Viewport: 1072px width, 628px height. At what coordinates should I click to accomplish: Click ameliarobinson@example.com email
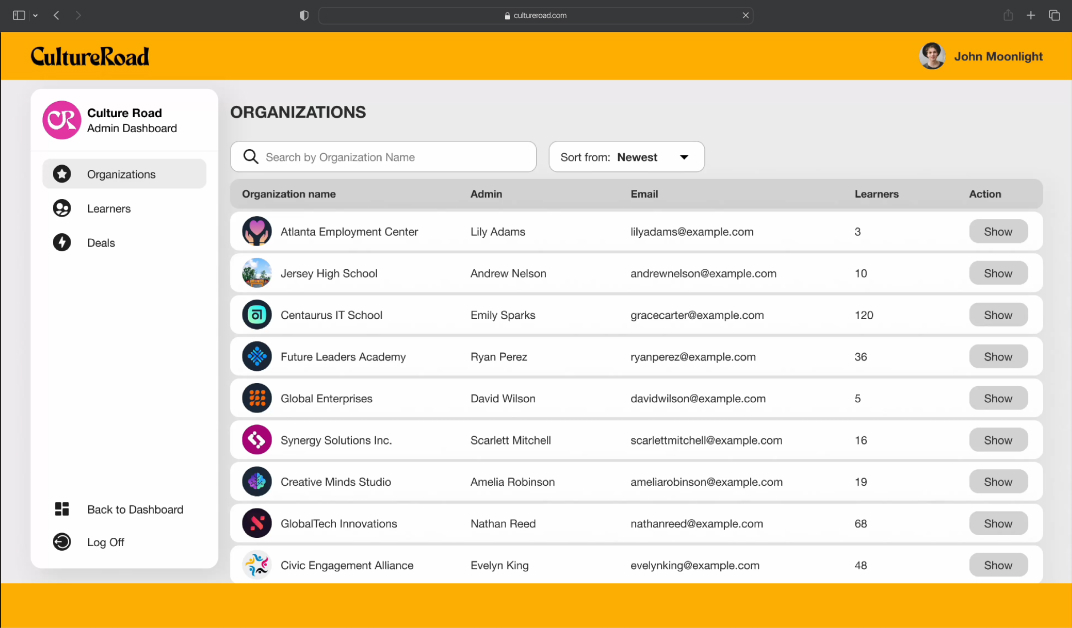(706, 482)
